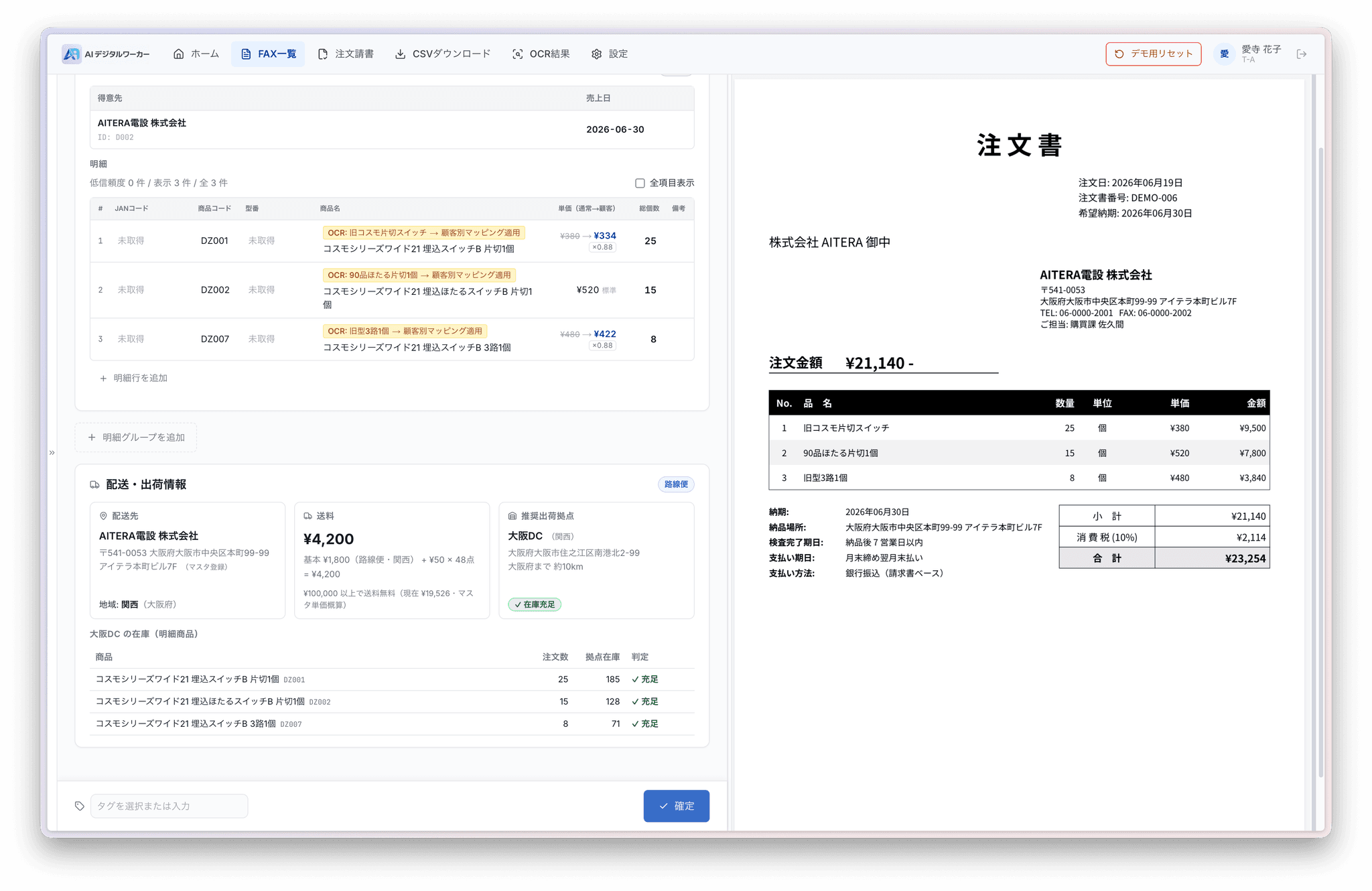Toggle the 全項目表示 checkbox
Image resolution: width=1372 pixels, height=891 pixels.
pos(640,183)
